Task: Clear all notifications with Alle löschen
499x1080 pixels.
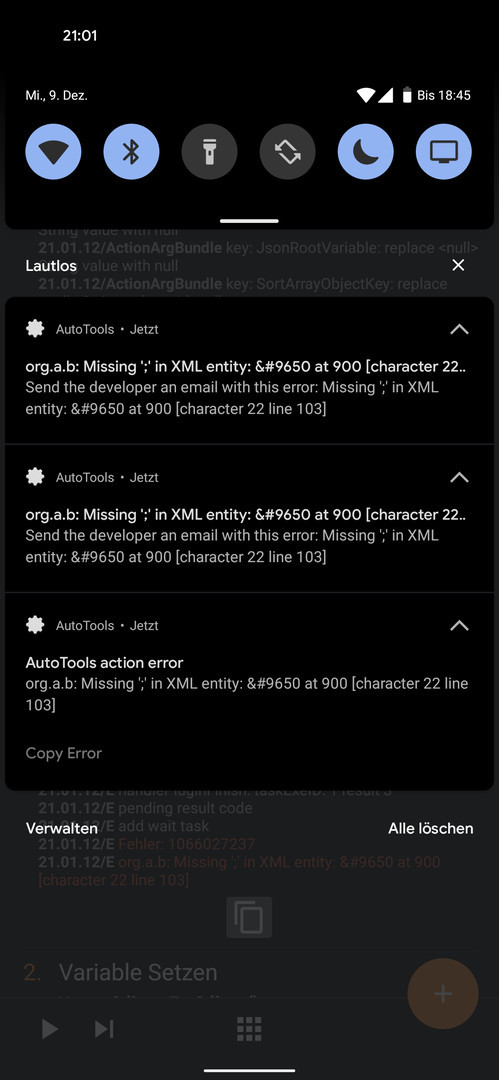Action: [431, 828]
